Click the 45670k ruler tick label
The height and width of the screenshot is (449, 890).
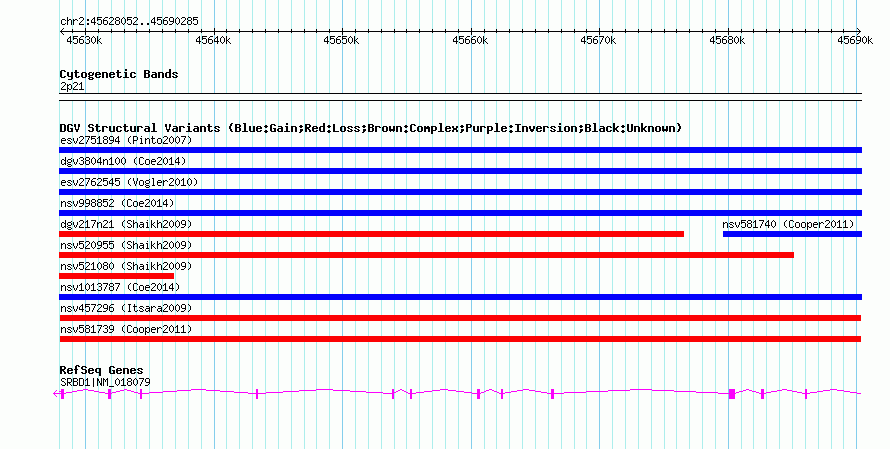tap(598, 41)
